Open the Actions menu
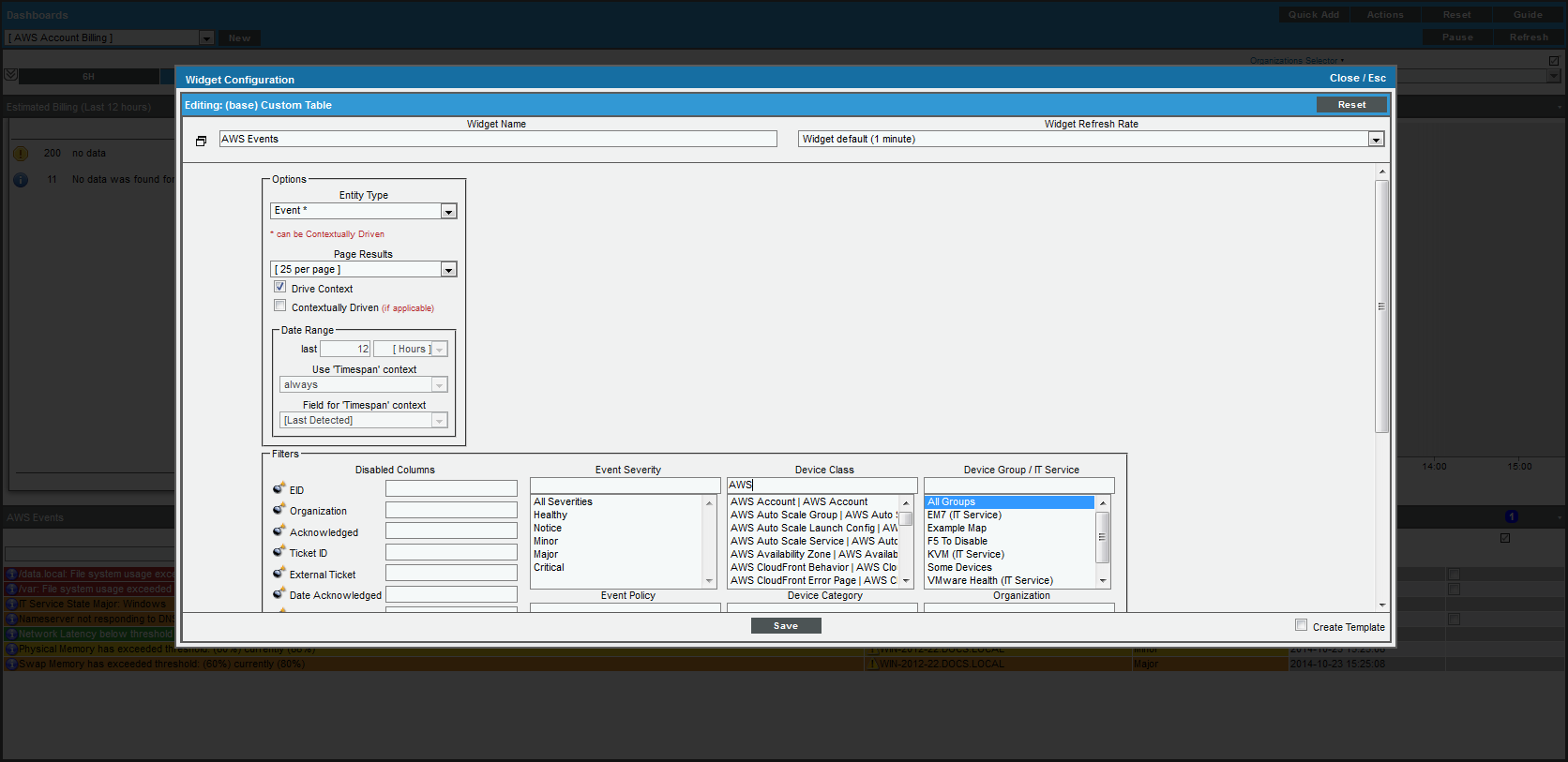Viewport: 1568px width, 762px height. (1385, 15)
